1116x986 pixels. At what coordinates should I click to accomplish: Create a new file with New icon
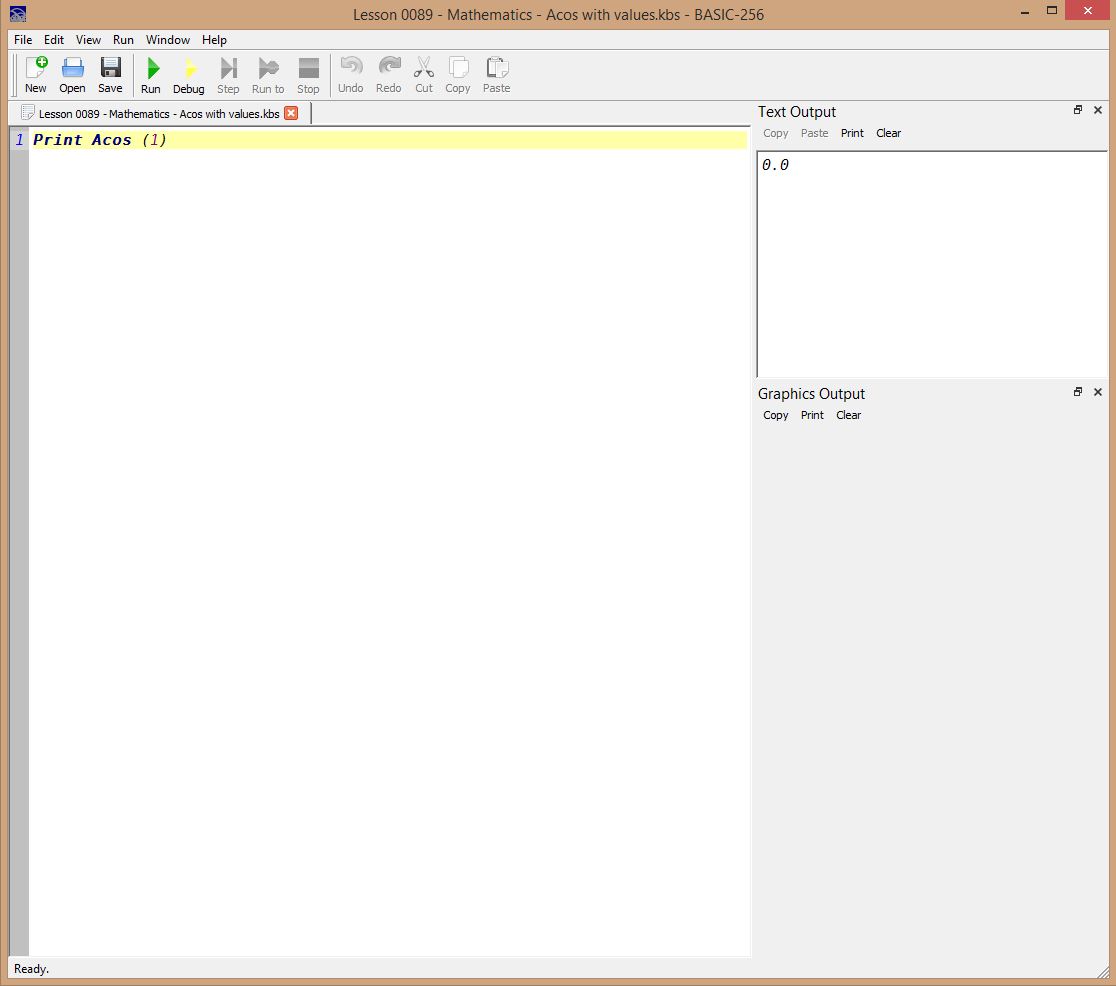pyautogui.click(x=36, y=75)
